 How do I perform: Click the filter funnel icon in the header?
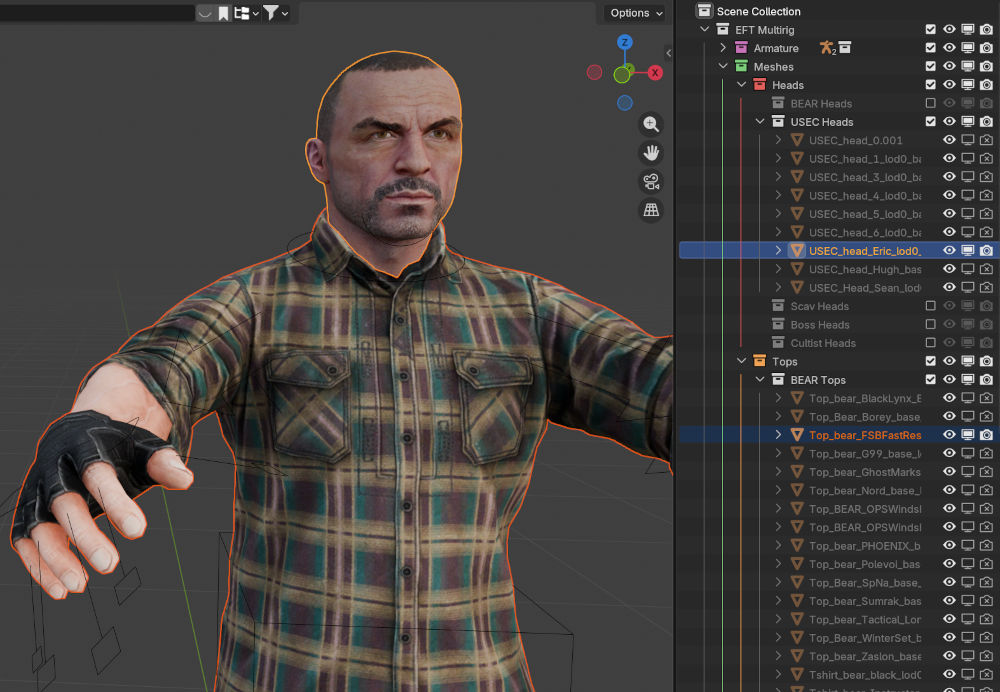(x=270, y=13)
